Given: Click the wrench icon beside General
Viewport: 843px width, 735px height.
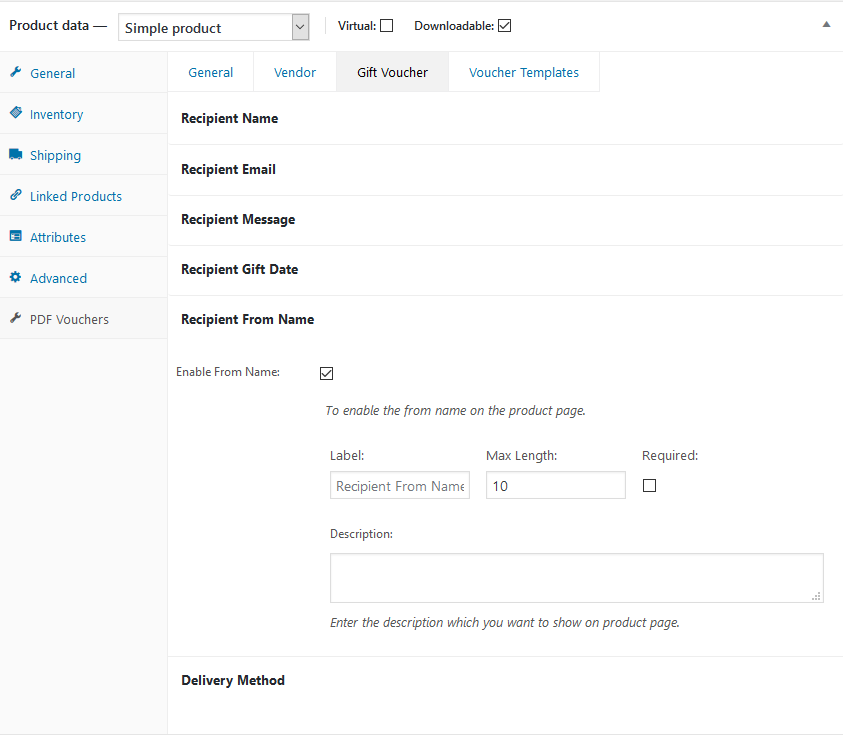Looking at the screenshot, I should [15, 73].
